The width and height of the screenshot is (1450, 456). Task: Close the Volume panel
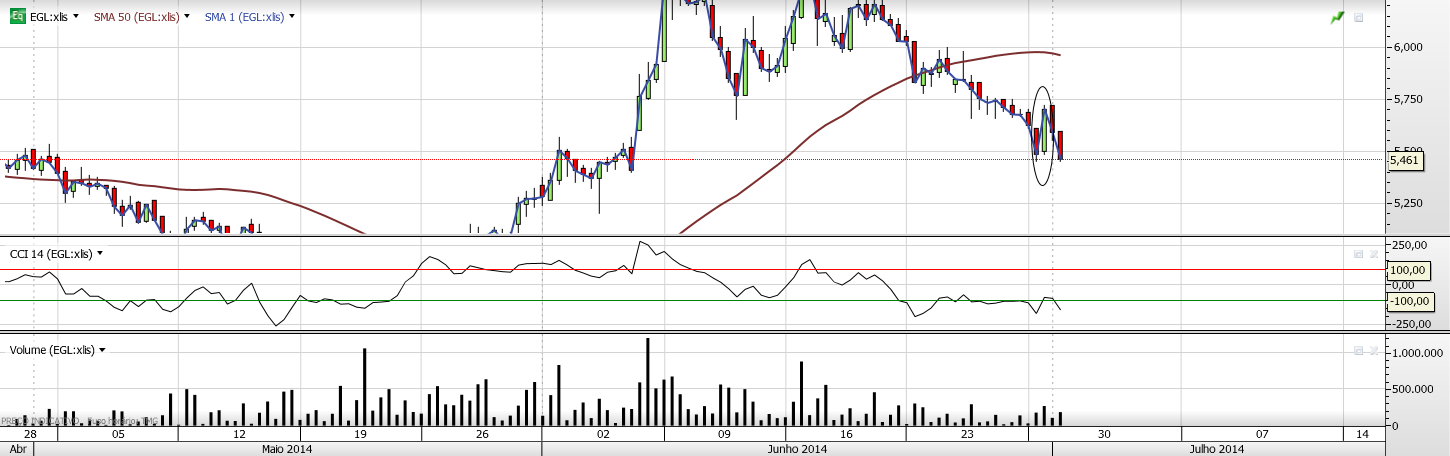click(1373, 350)
